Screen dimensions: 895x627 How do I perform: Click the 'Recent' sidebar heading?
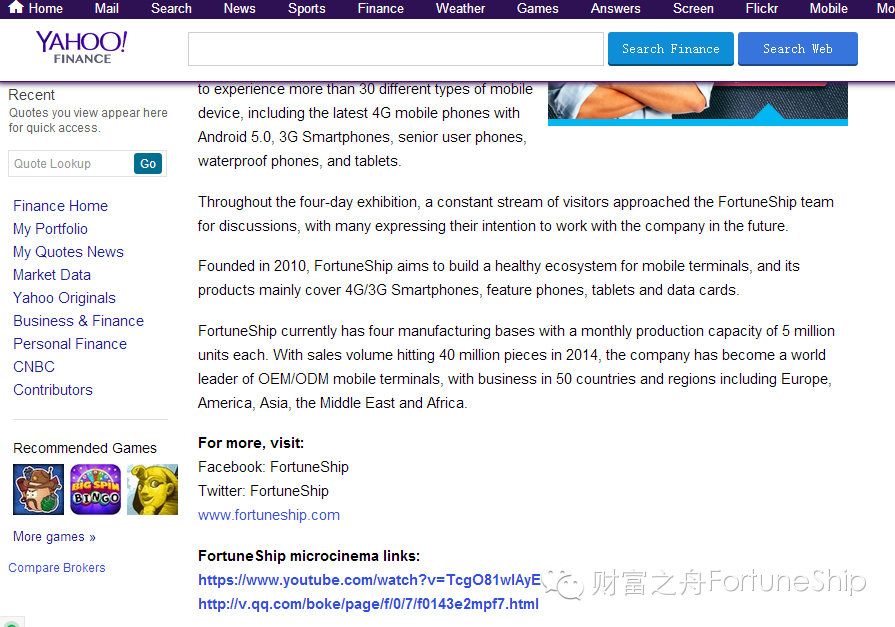(31, 95)
